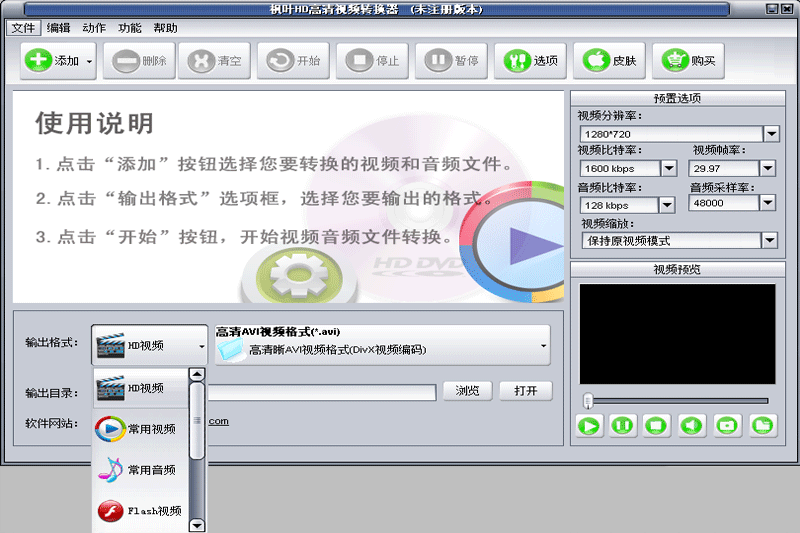Click the category list scroll-down arrow
The height and width of the screenshot is (533, 800).
pyautogui.click(x=197, y=525)
